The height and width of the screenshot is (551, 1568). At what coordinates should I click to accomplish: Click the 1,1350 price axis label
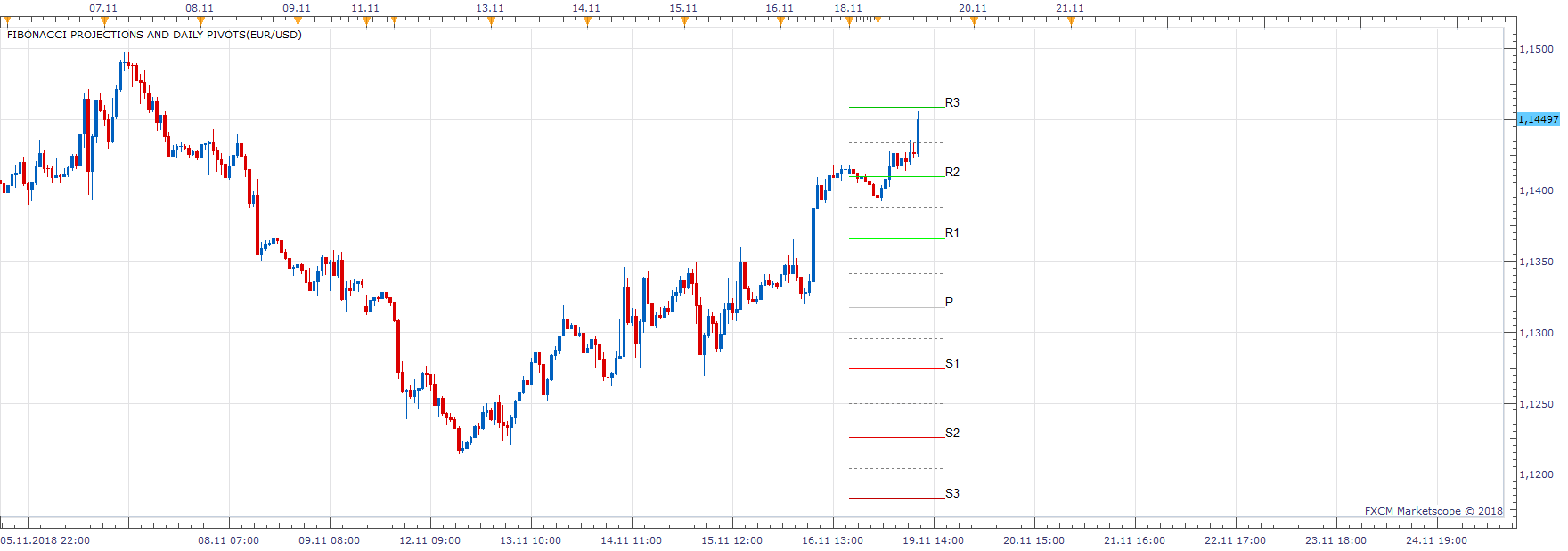tap(1536, 263)
